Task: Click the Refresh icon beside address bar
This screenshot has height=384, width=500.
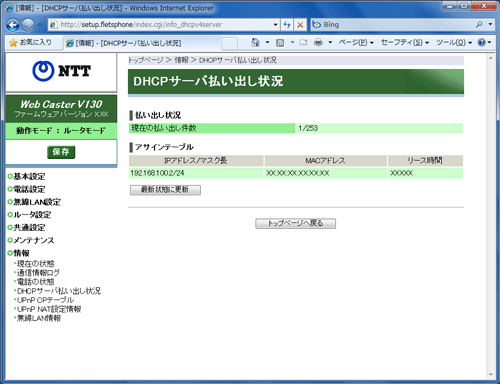Action: click(x=287, y=25)
